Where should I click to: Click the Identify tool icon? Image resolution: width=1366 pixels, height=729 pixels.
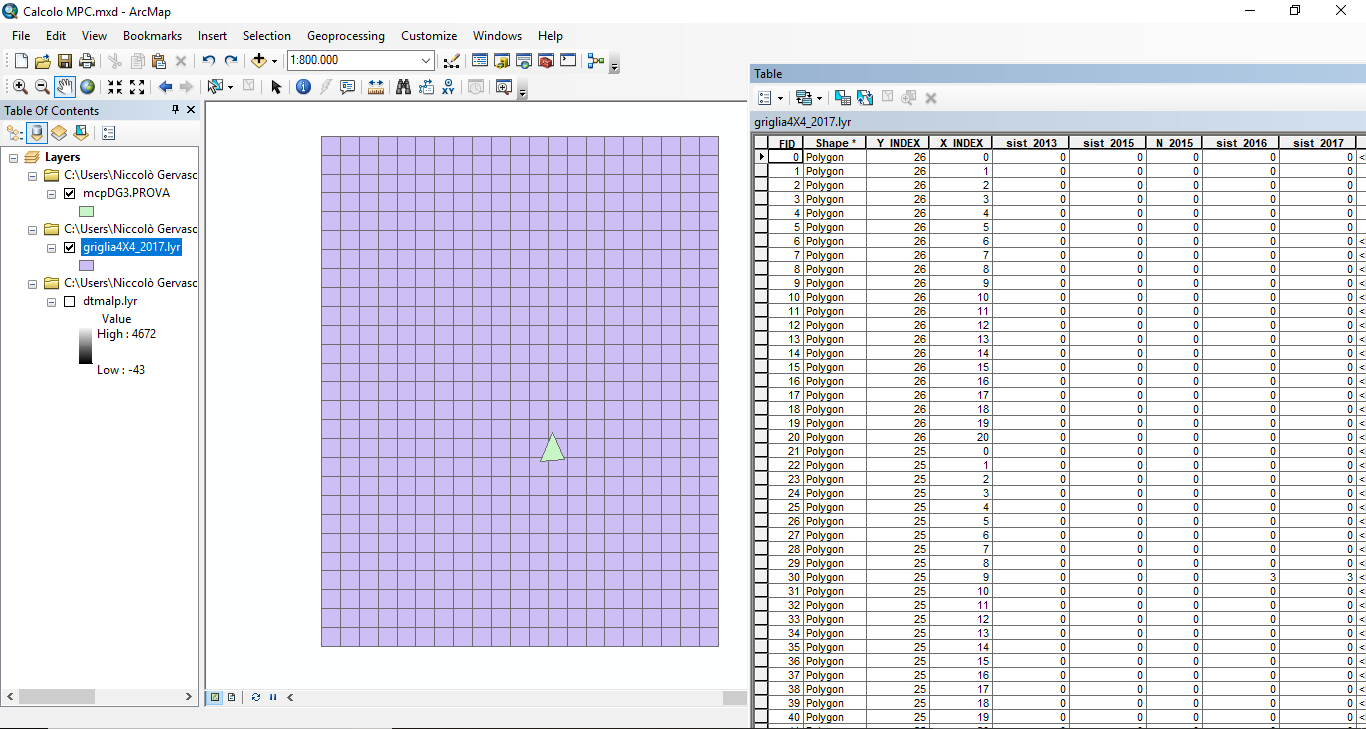pos(303,87)
